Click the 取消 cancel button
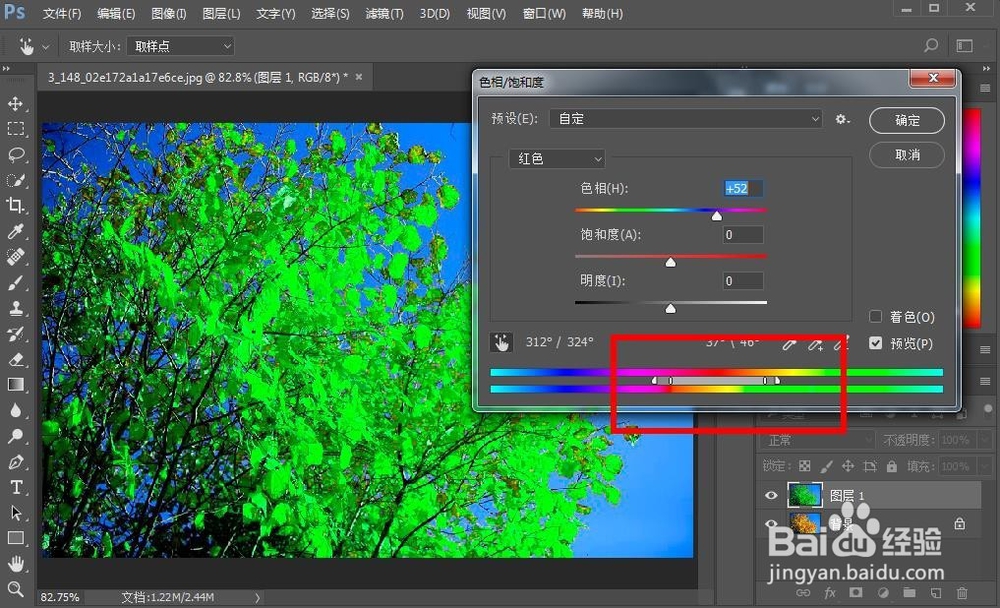Image resolution: width=1000 pixels, height=608 pixels. [907, 155]
